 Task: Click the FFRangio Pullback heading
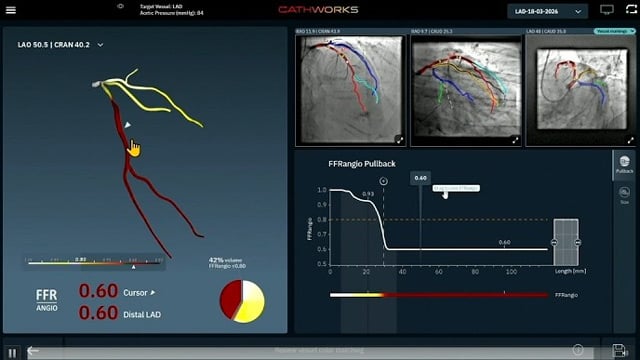click(x=362, y=164)
